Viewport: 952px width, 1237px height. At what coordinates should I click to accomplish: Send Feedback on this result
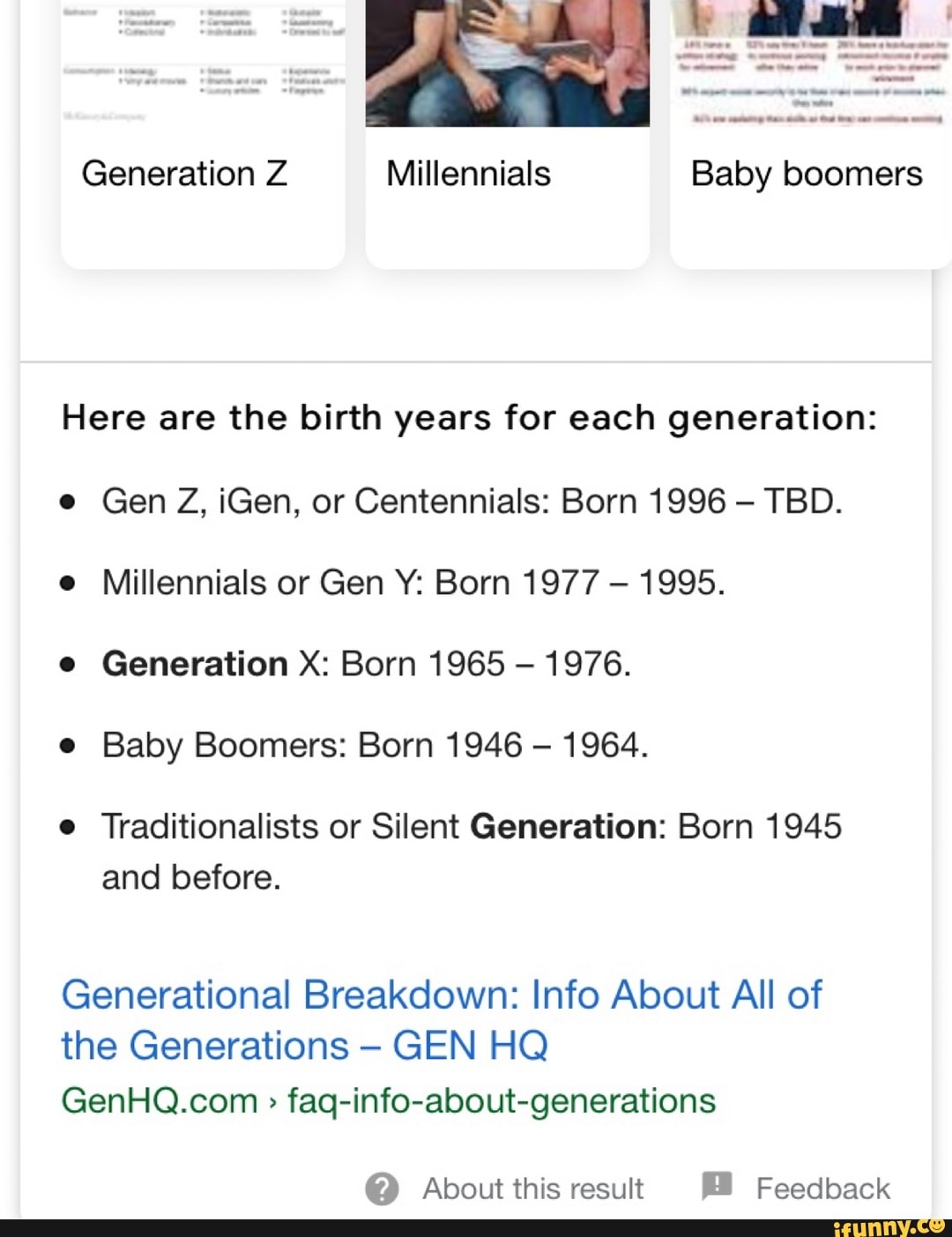point(822,1187)
